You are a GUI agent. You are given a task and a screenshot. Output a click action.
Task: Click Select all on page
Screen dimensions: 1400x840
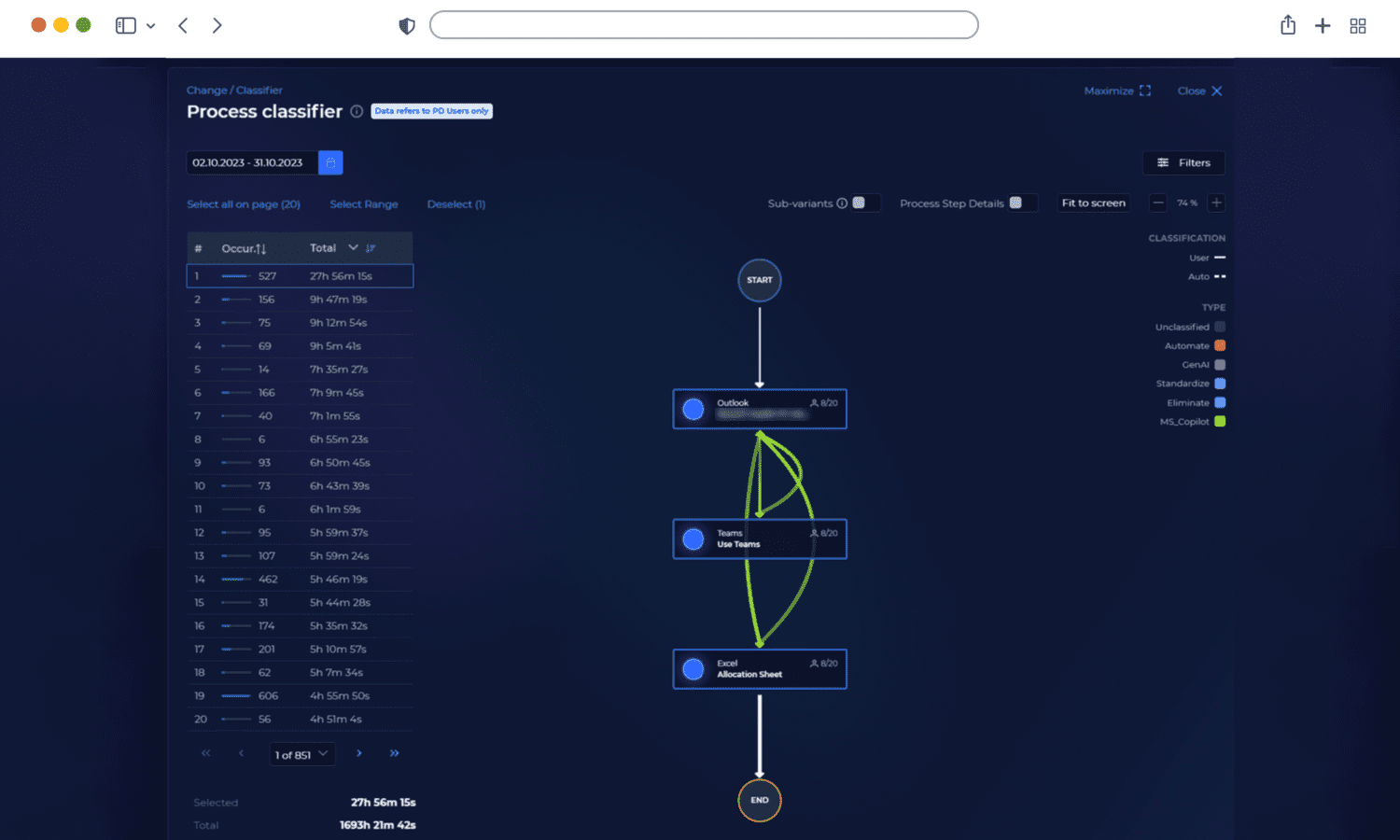(x=244, y=203)
